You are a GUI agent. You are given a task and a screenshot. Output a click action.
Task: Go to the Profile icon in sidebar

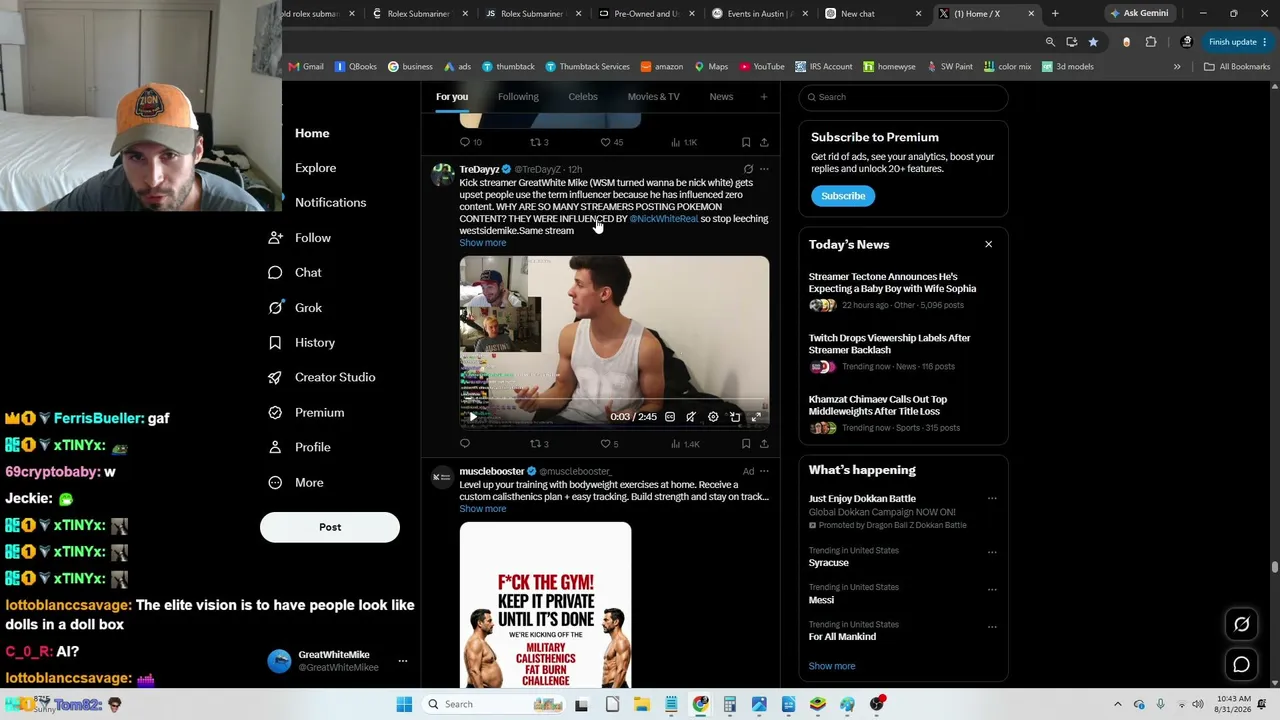pyautogui.click(x=275, y=447)
